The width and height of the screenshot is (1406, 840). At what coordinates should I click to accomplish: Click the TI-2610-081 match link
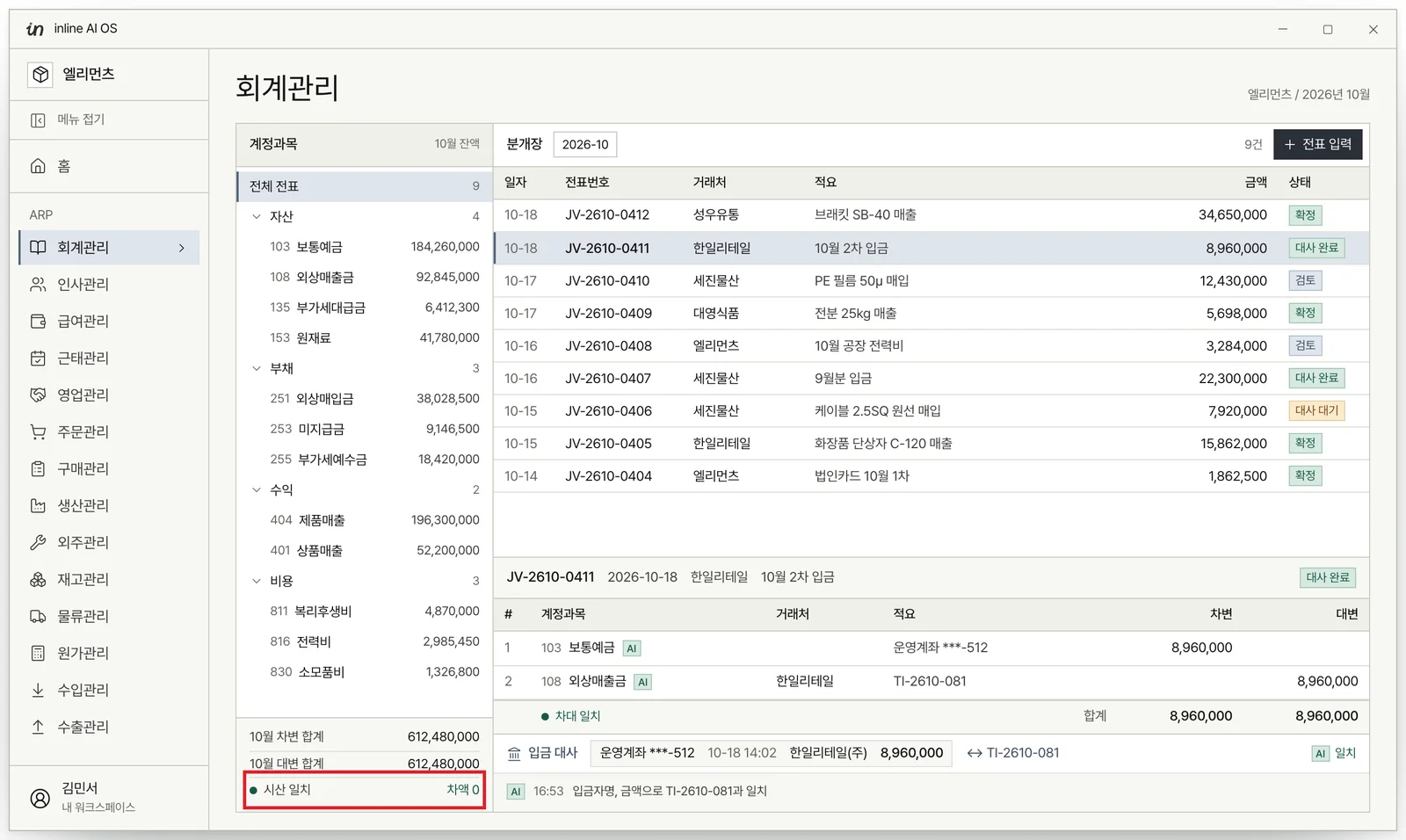(1014, 753)
